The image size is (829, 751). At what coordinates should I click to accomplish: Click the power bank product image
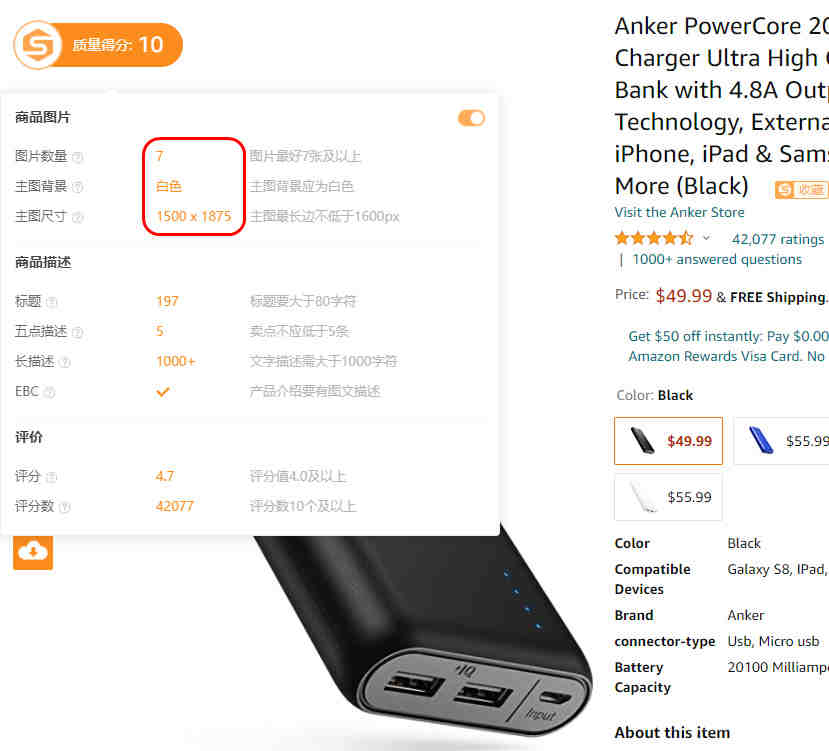[423, 635]
